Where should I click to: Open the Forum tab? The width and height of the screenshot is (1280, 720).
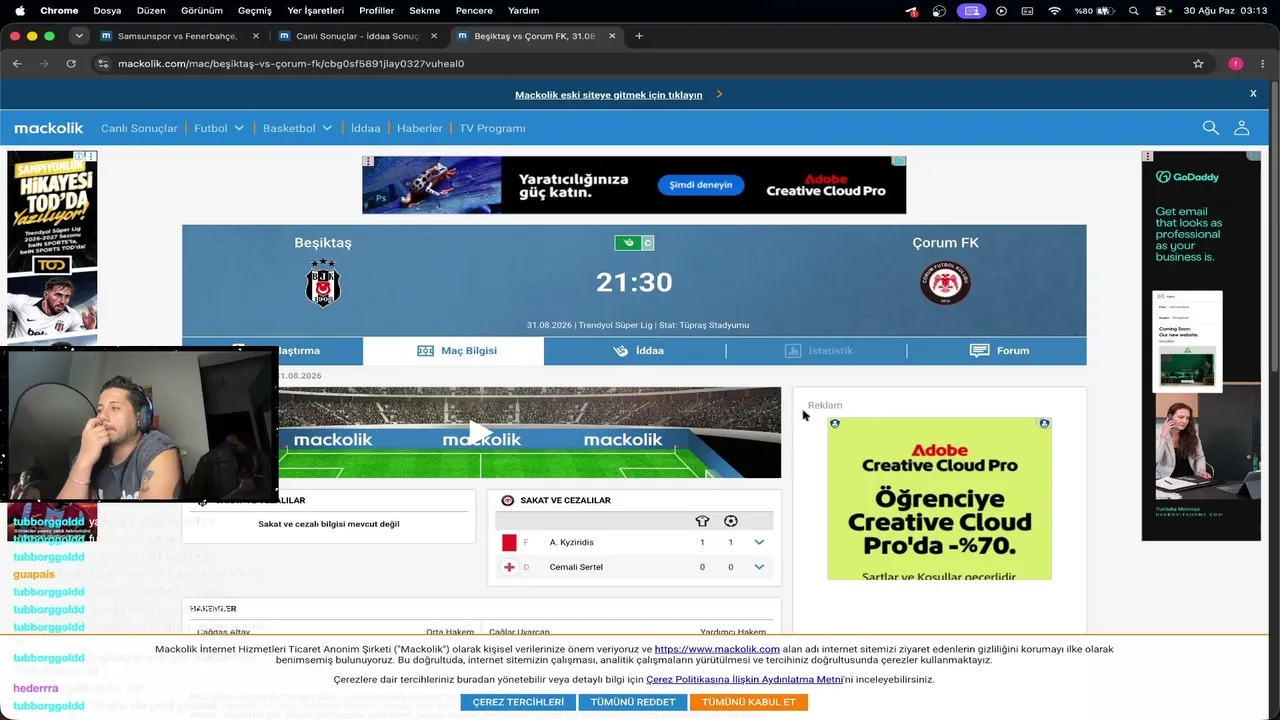point(998,351)
